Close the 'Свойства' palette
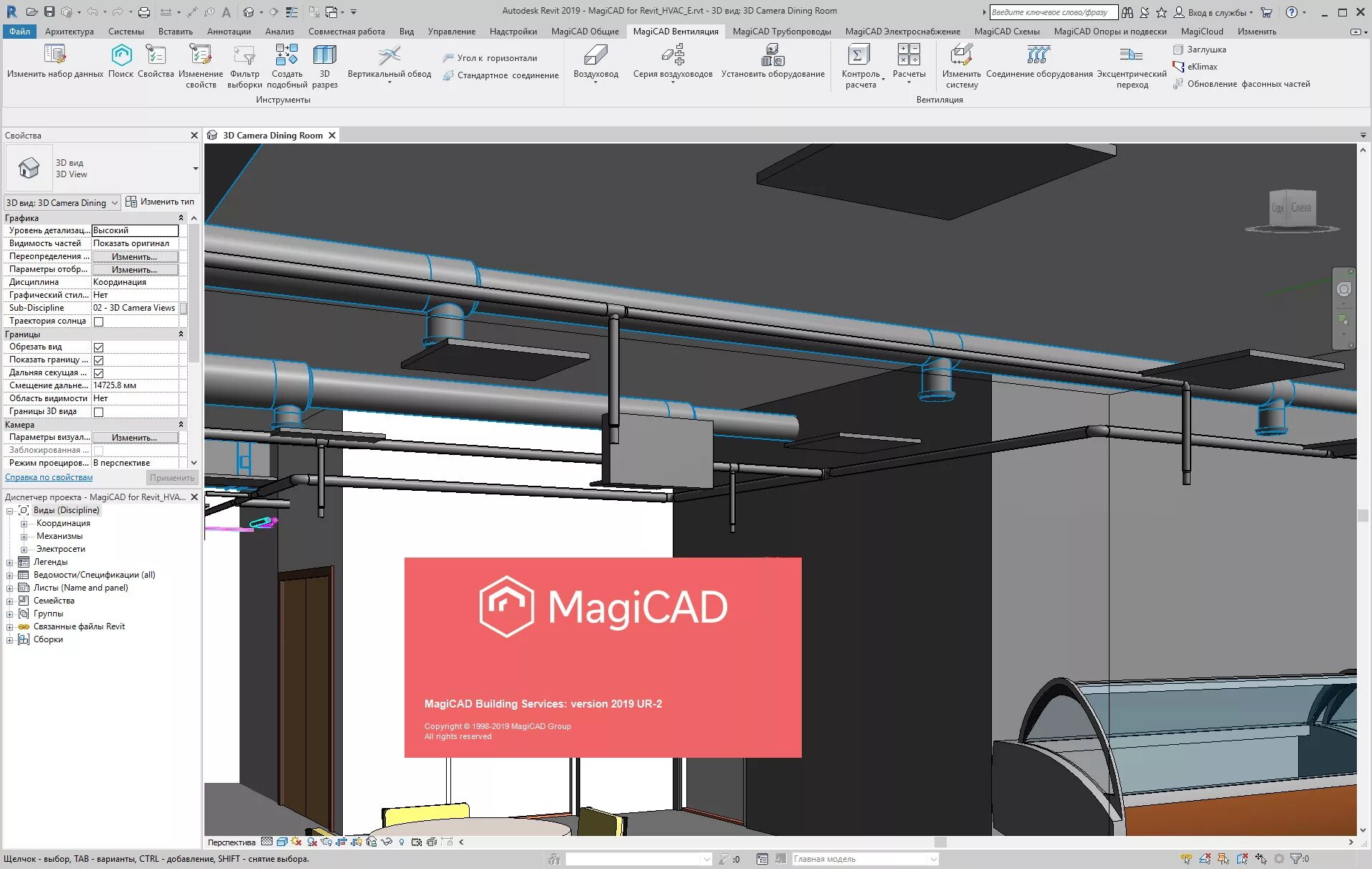Image resolution: width=1372 pixels, height=869 pixels. click(194, 136)
